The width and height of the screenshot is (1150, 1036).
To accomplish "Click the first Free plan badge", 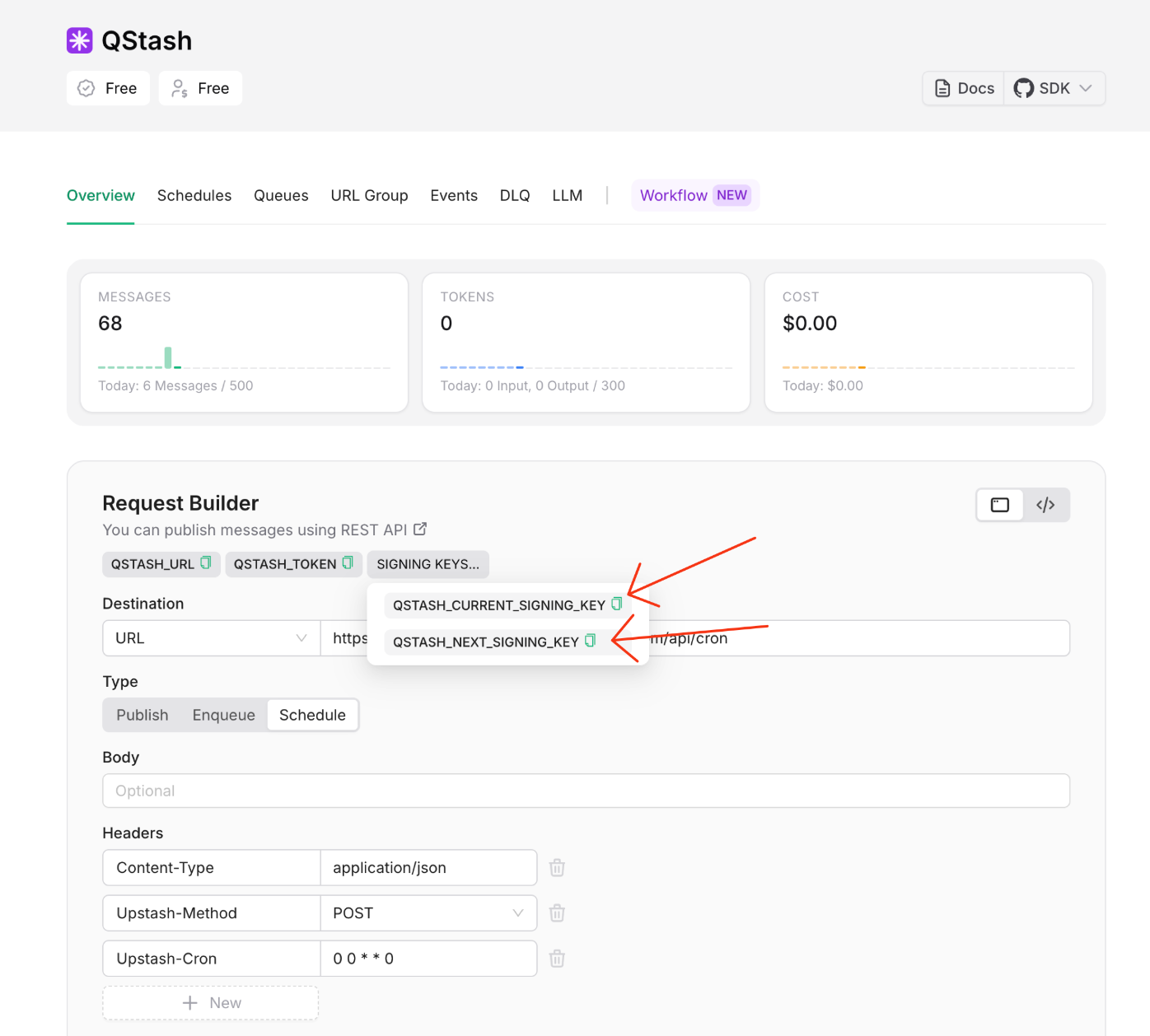I will pyautogui.click(x=108, y=88).
